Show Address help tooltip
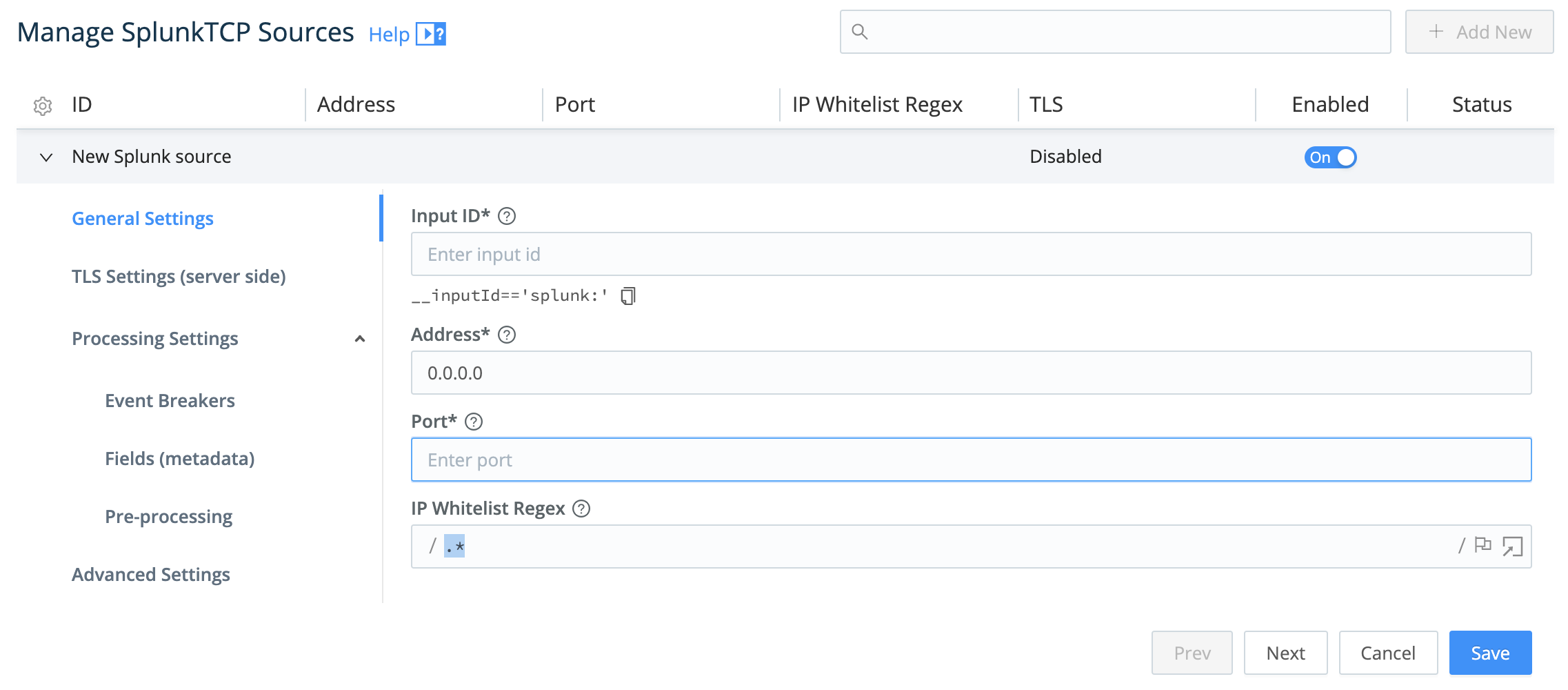Image resolution: width=1568 pixels, height=690 pixels. tap(507, 335)
